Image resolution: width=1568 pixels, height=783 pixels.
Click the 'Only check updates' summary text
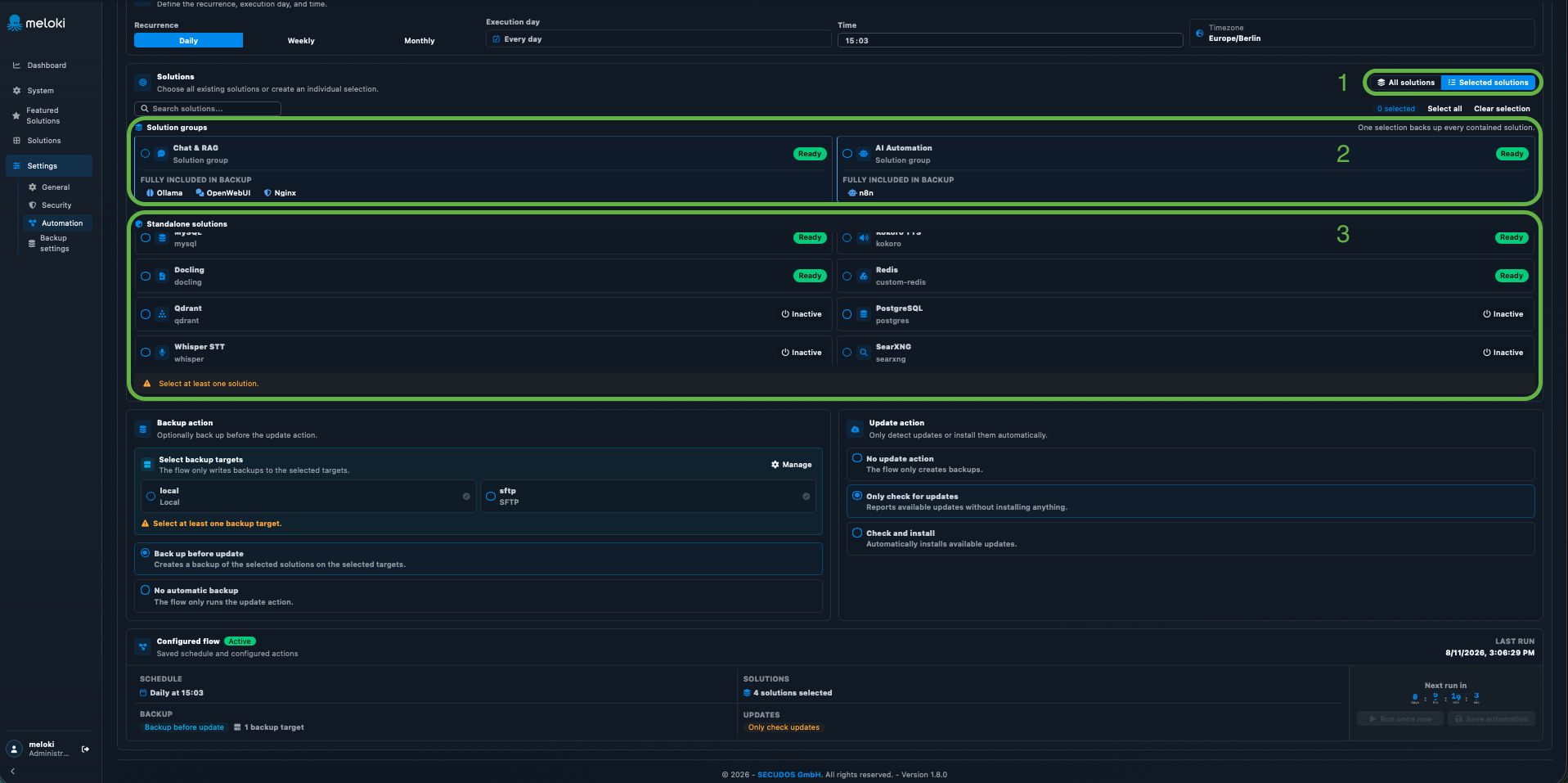pyautogui.click(x=784, y=727)
